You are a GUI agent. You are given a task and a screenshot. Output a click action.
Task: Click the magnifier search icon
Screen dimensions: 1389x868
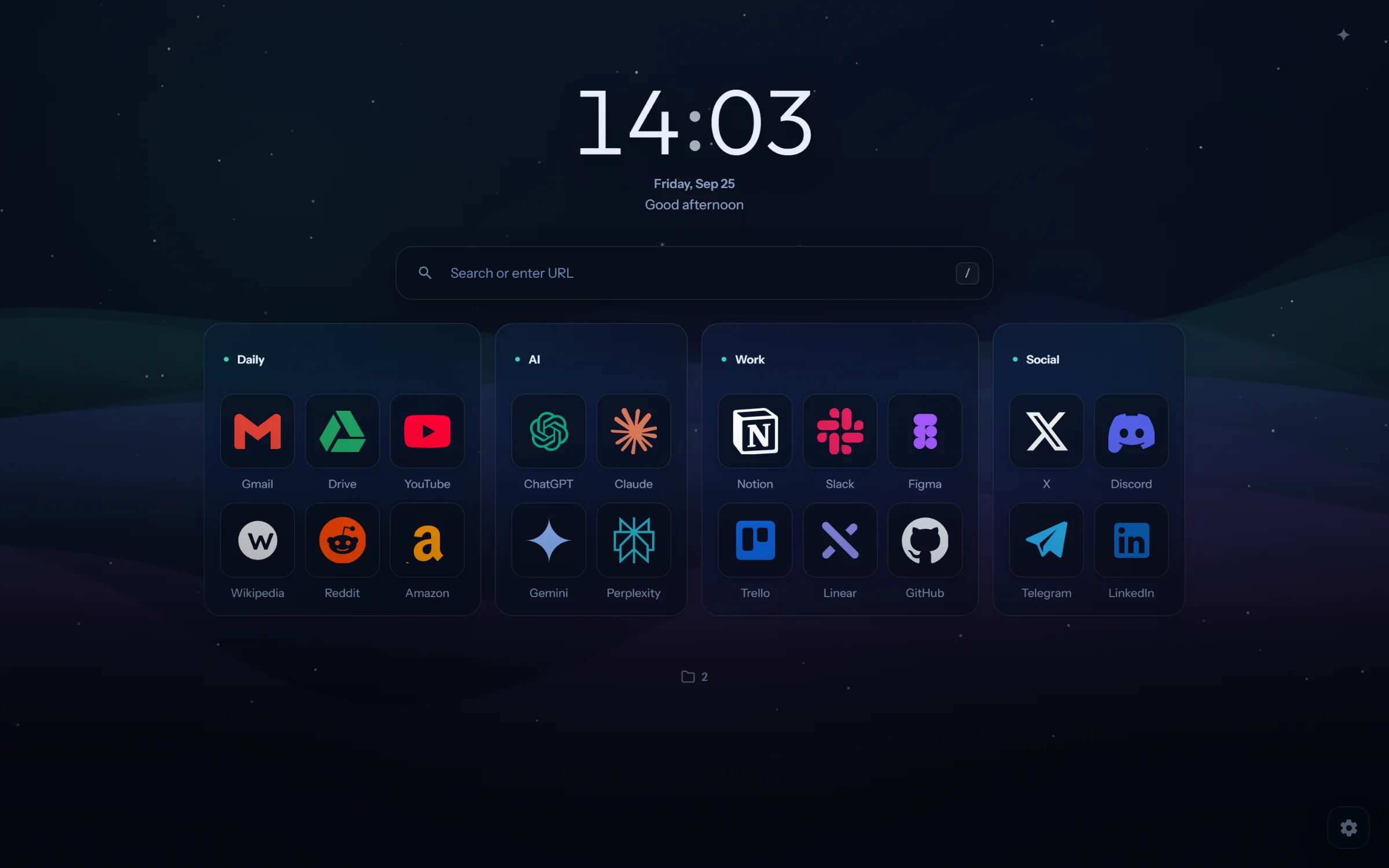point(425,273)
